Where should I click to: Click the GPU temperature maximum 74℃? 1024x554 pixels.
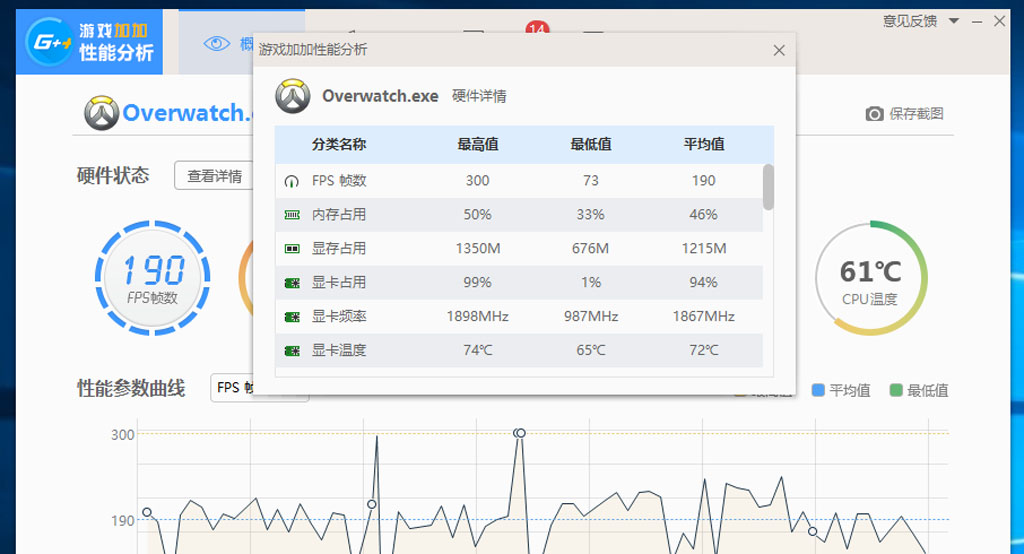click(x=477, y=351)
